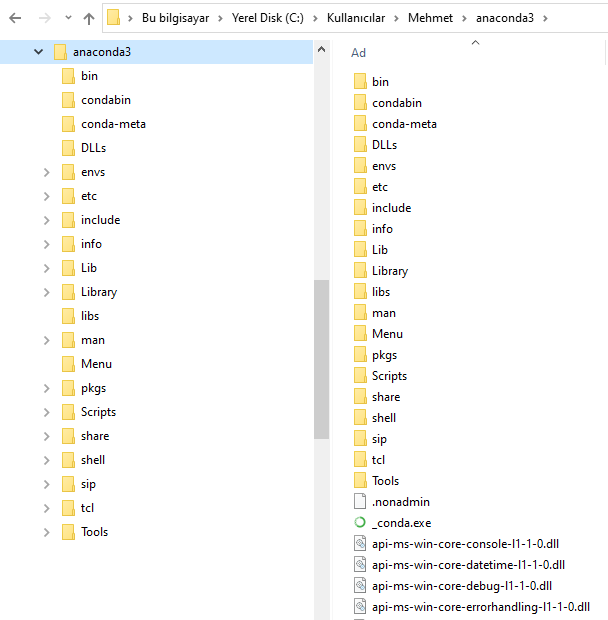Select condabin folder icon in file list
The width and height of the screenshot is (608, 620).
click(x=360, y=102)
